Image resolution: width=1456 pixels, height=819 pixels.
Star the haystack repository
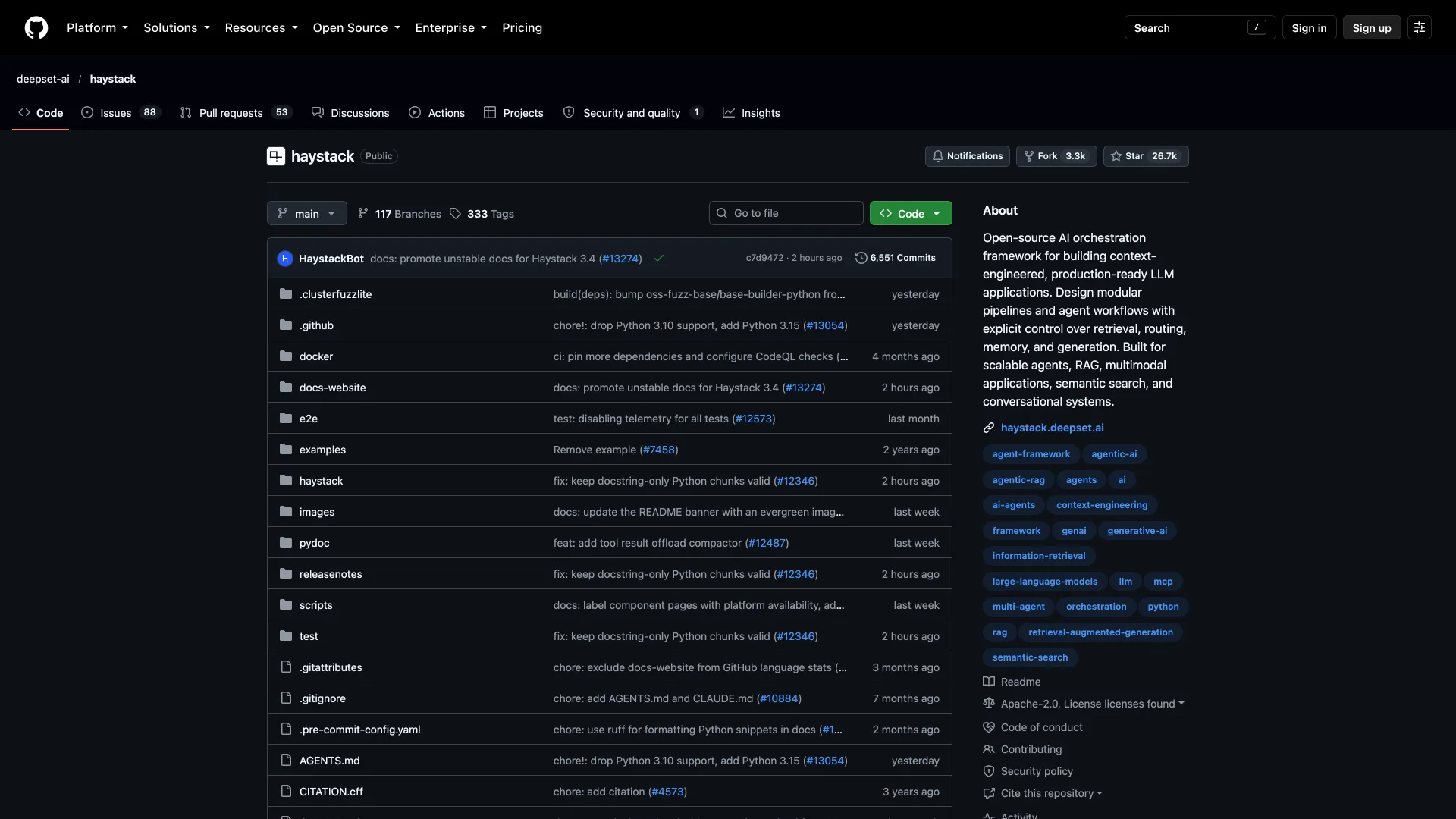pyautogui.click(x=1146, y=156)
